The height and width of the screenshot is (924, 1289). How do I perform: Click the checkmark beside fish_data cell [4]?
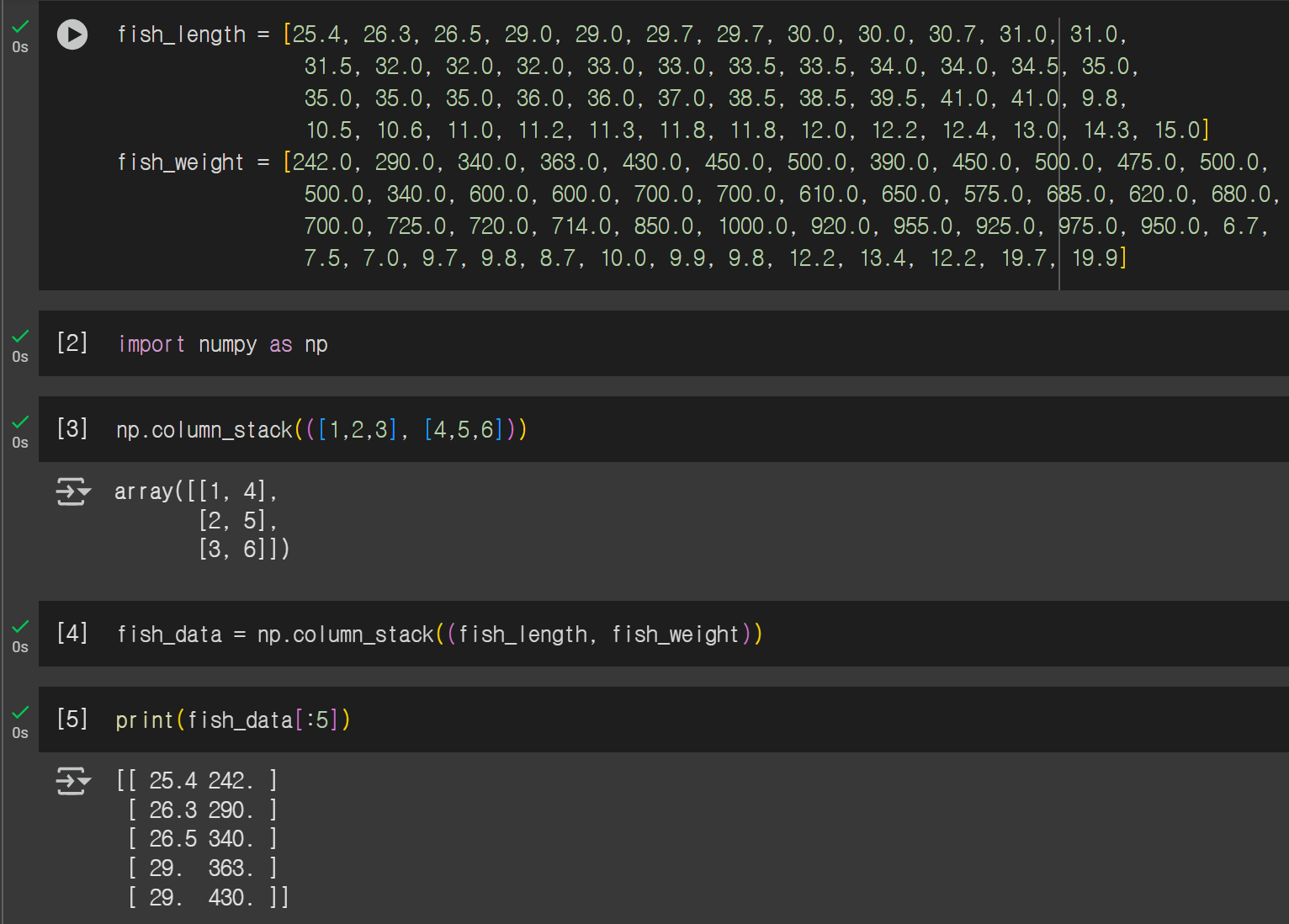pyautogui.click(x=20, y=627)
